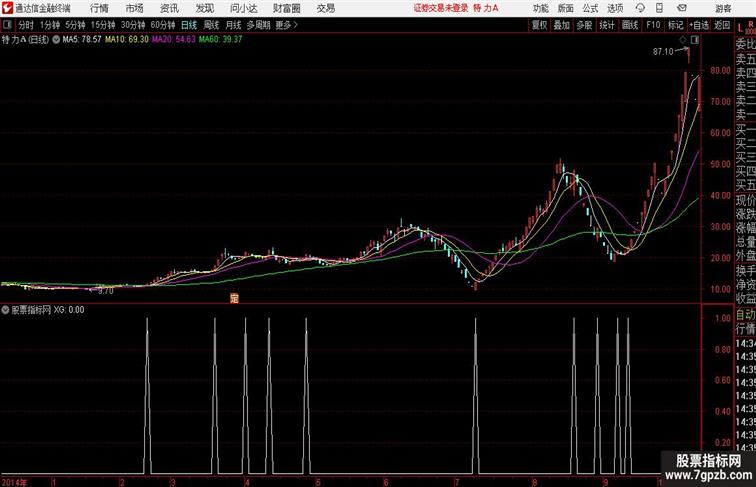
Task: Switch to the 周线 weekly tab
Action: [211, 25]
